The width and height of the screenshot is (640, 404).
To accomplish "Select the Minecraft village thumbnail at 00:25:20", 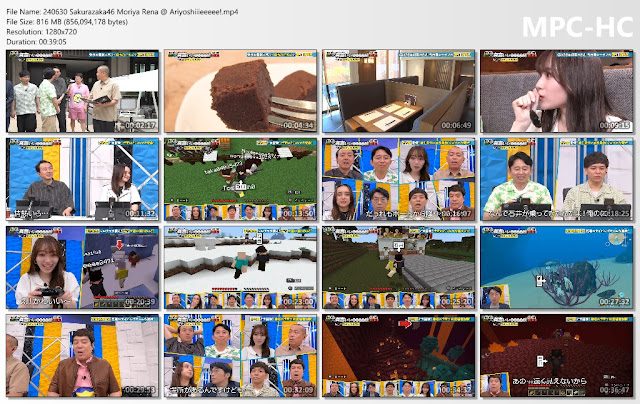I will pos(398,267).
